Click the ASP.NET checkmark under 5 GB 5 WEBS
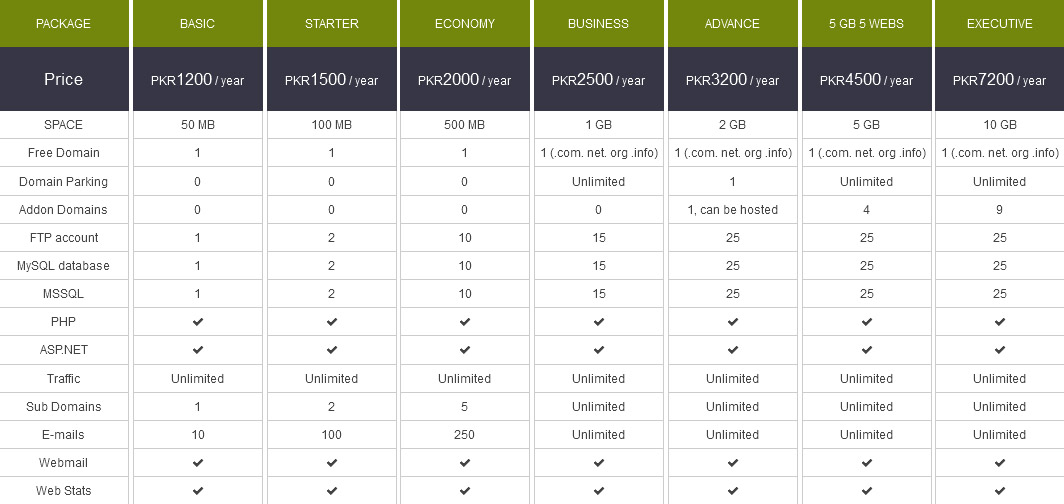This screenshot has width=1064, height=504. click(867, 350)
